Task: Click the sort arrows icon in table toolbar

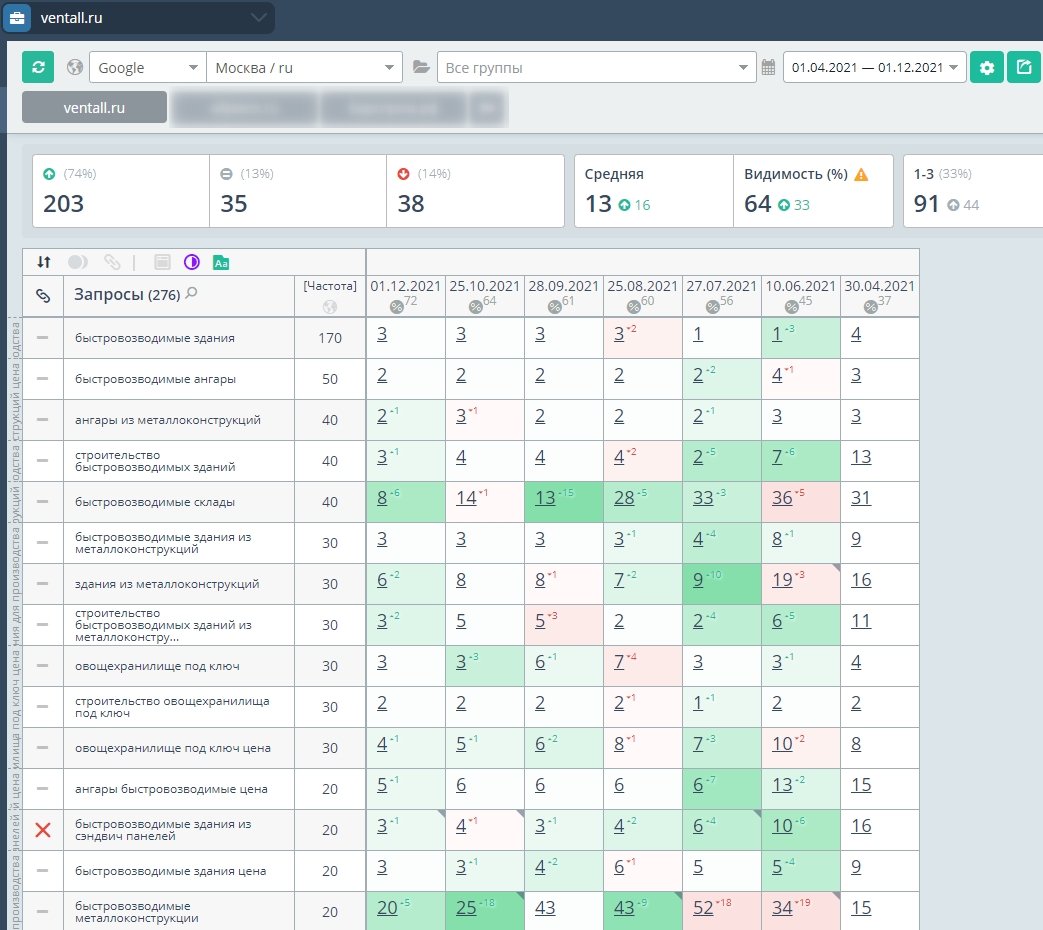Action: point(43,262)
